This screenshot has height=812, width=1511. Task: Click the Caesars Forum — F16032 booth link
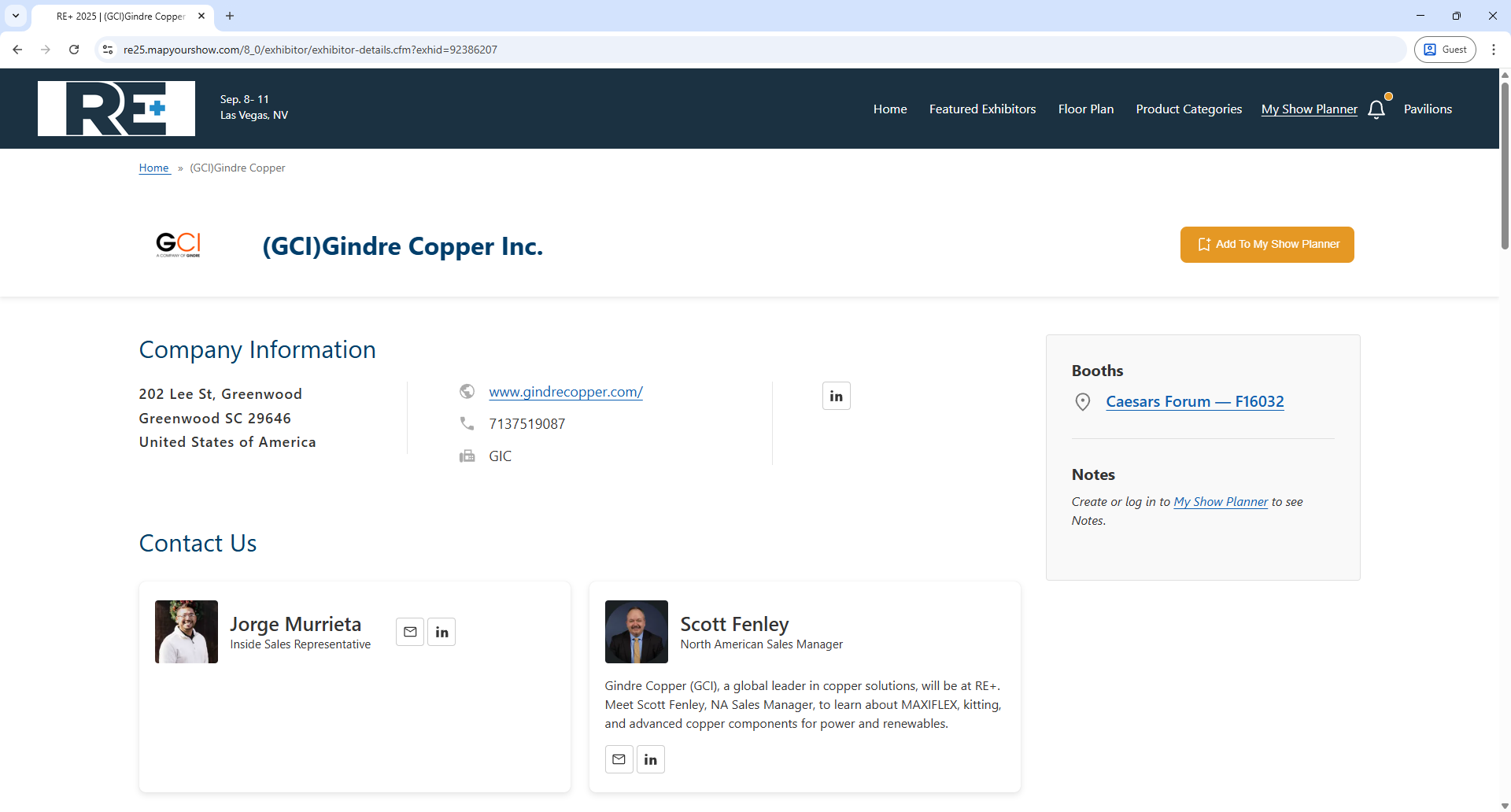point(1195,401)
